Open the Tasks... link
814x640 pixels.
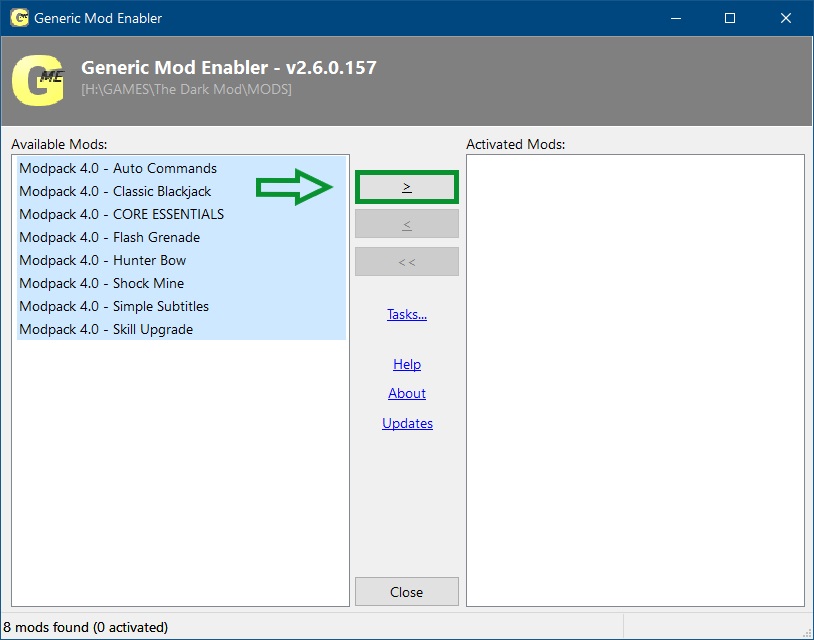click(406, 314)
